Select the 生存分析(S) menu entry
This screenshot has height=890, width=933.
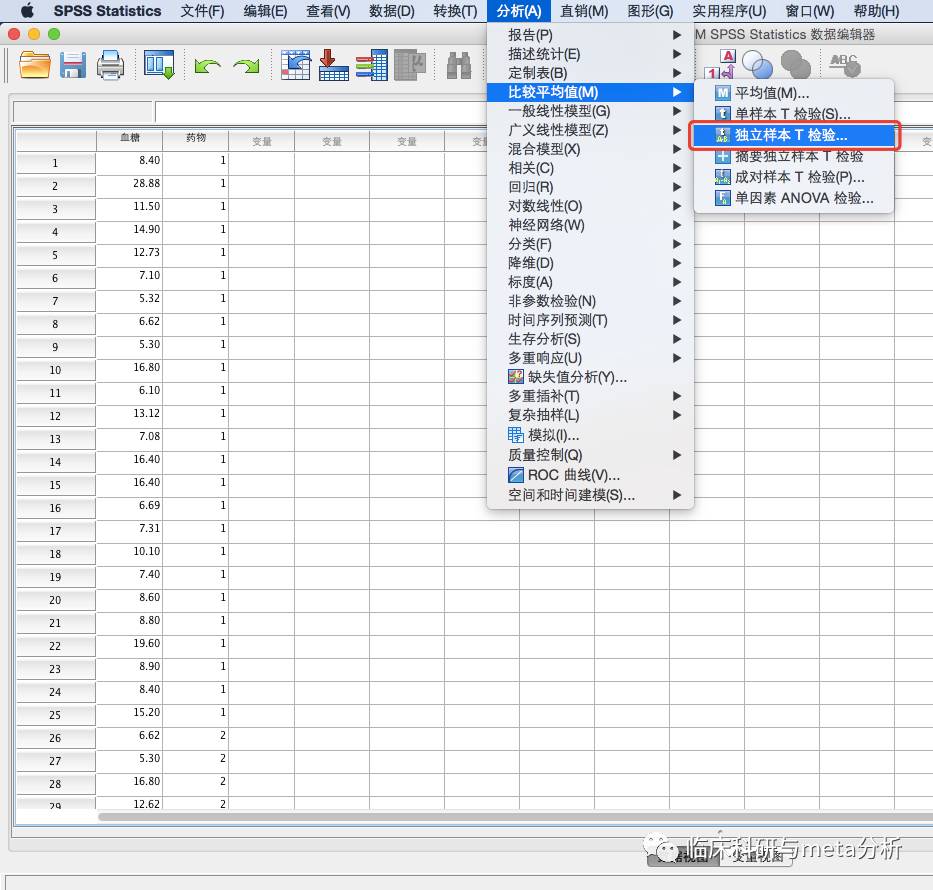point(590,339)
